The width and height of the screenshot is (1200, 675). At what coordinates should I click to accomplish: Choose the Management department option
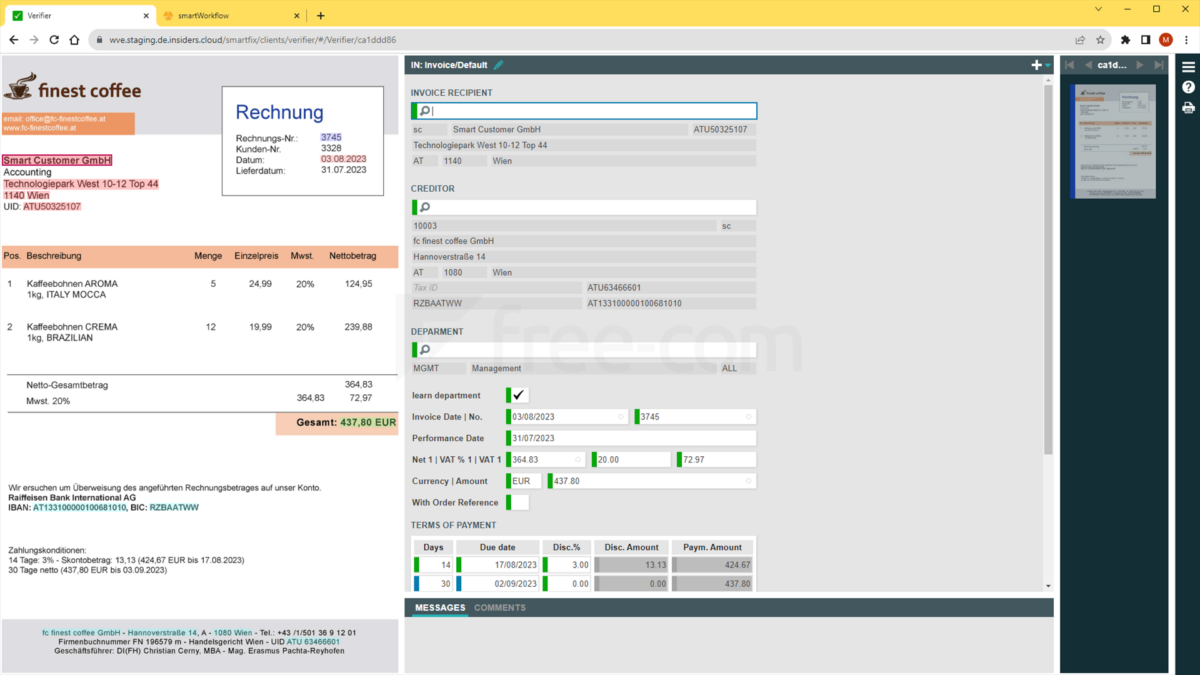click(x=496, y=368)
